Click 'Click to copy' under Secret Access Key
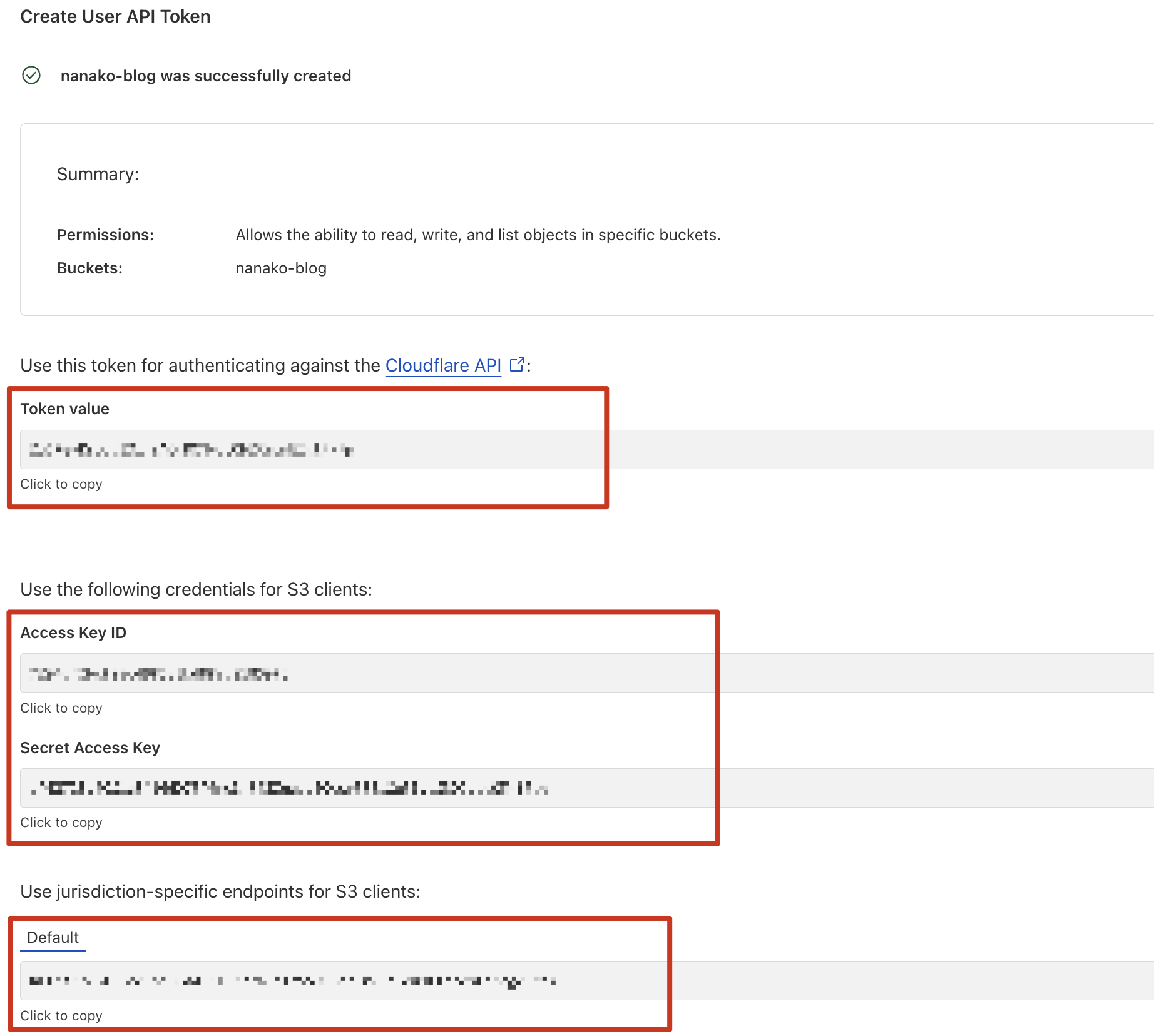This screenshot has height=1036, width=1154. pos(61,823)
